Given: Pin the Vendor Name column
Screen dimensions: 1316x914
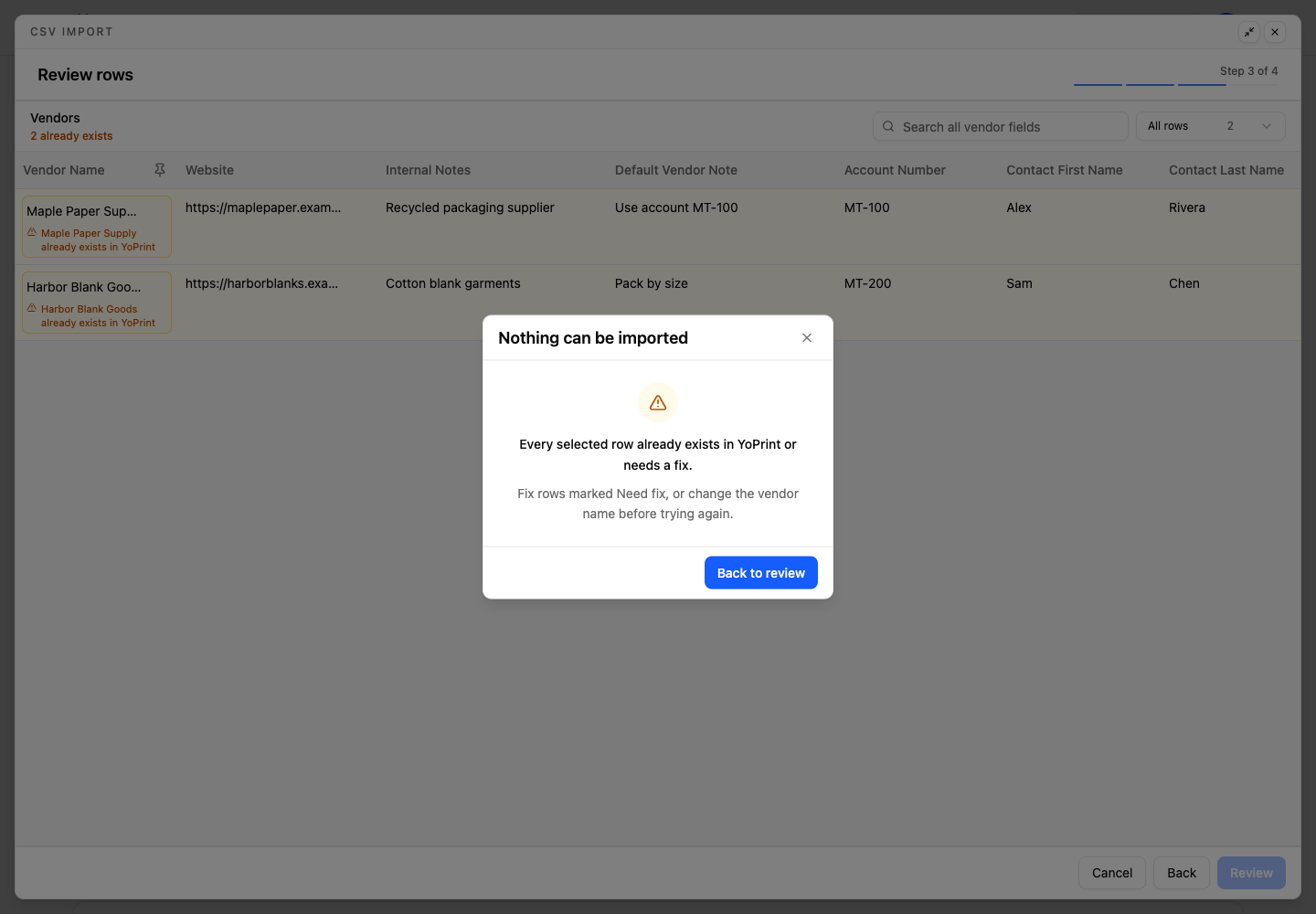Looking at the screenshot, I should [x=160, y=170].
